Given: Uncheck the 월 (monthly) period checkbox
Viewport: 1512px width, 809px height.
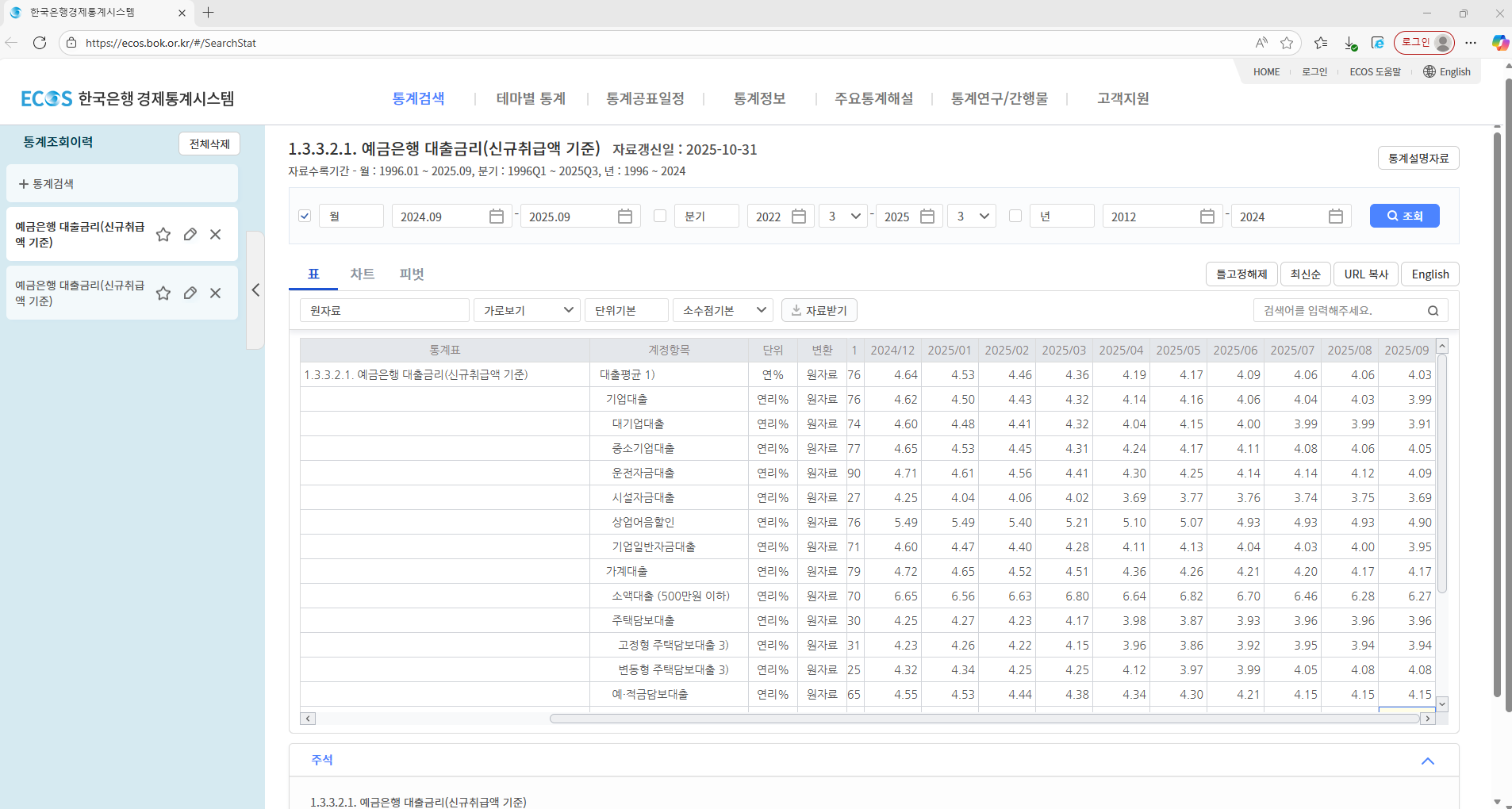Looking at the screenshot, I should pos(305,216).
